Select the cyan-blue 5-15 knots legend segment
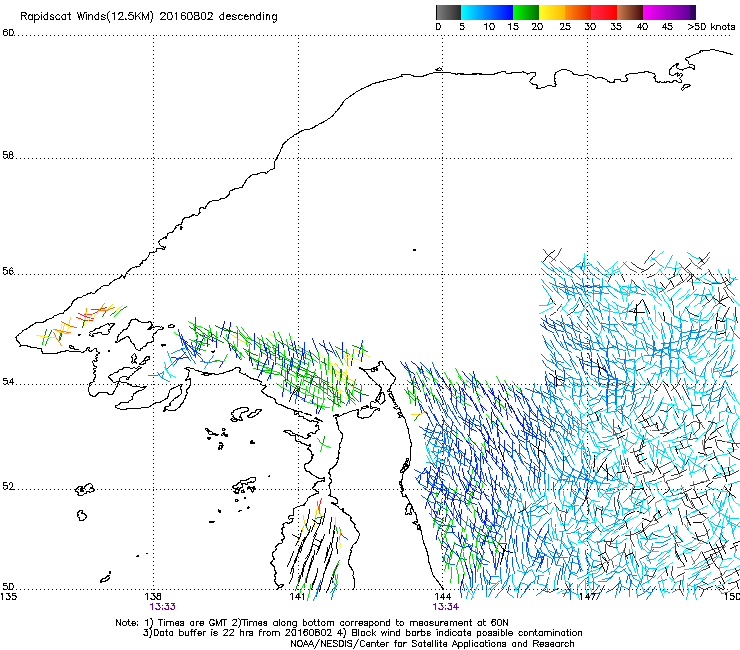 pyautogui.click(x=487, y=12)
